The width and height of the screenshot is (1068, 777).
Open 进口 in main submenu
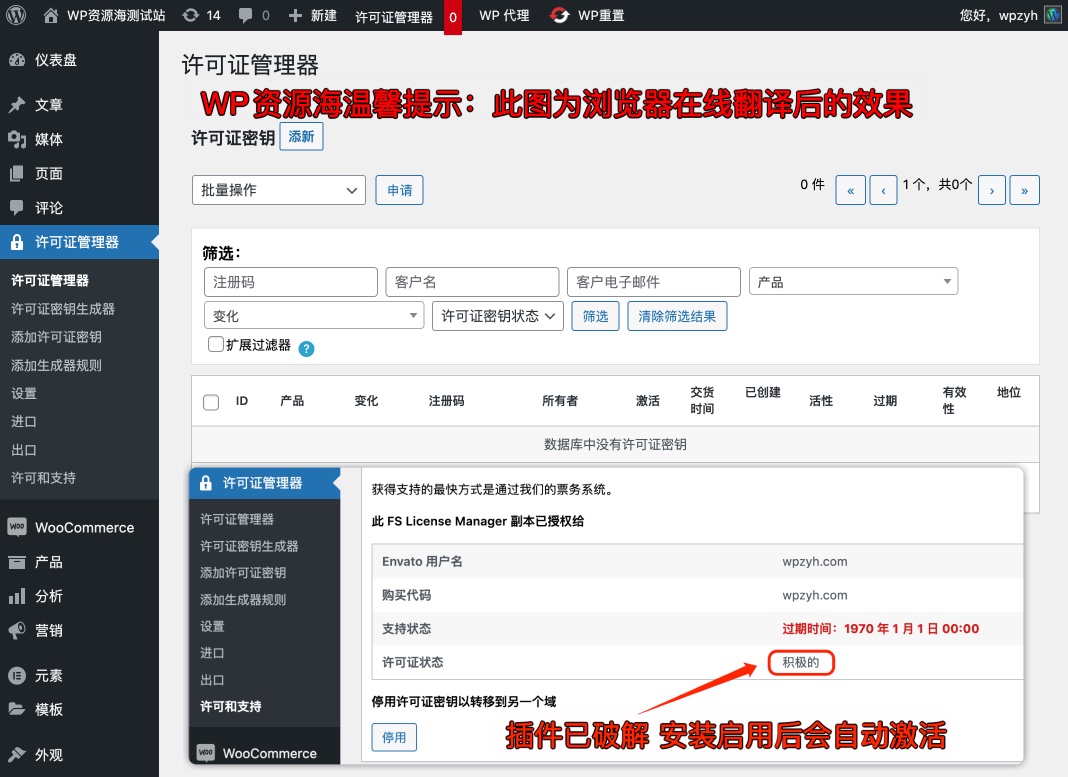pos(24,422)
